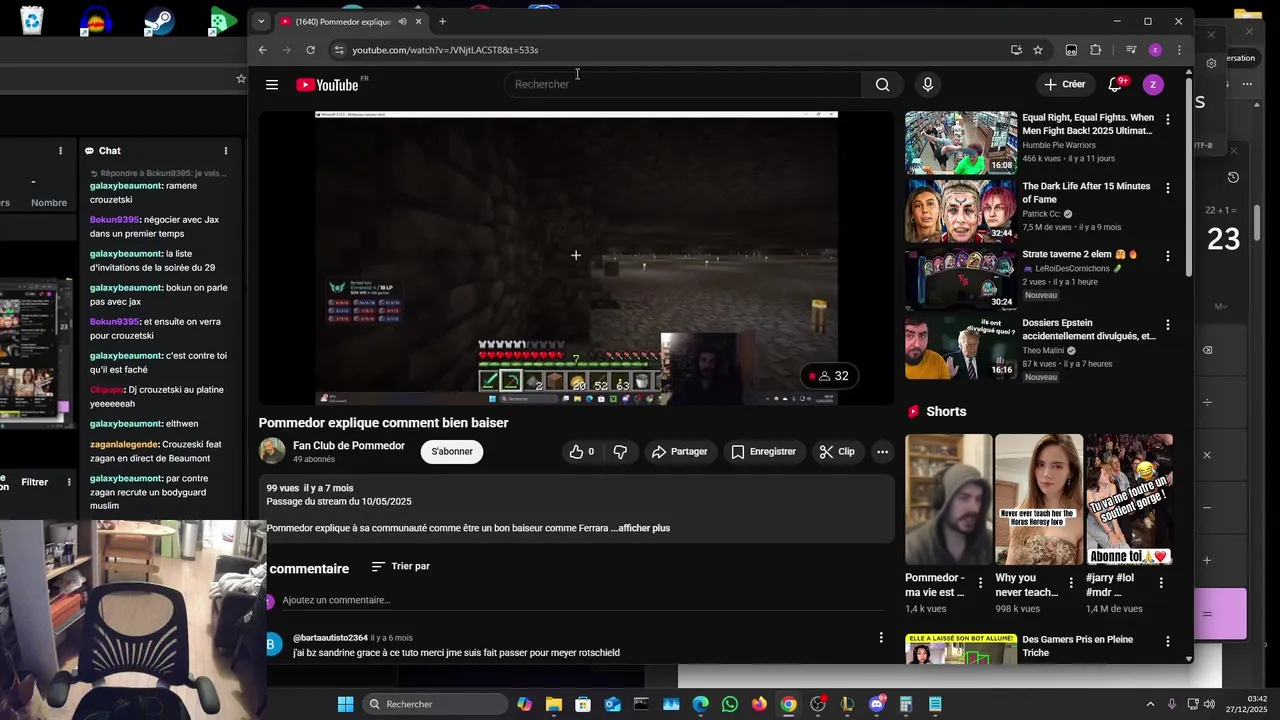Open options for the #jarry #lol short

point(1161,583)
